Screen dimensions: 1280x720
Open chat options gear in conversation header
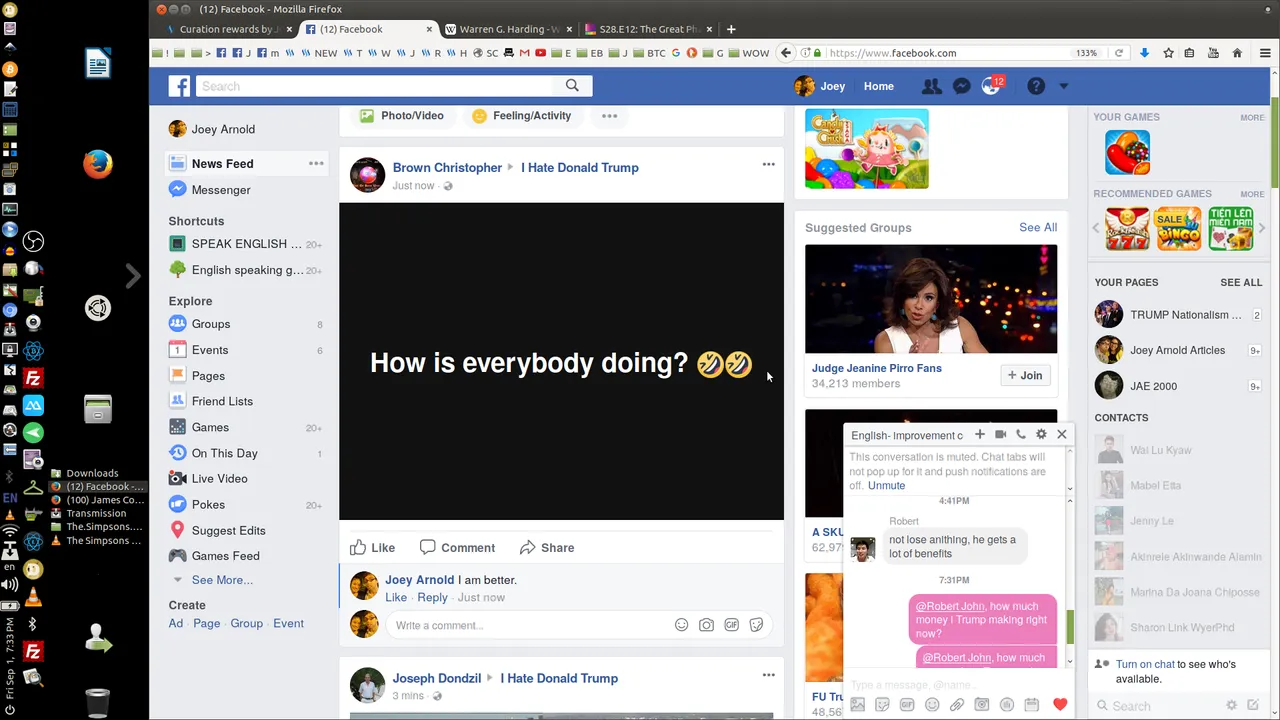point(1041,434)
